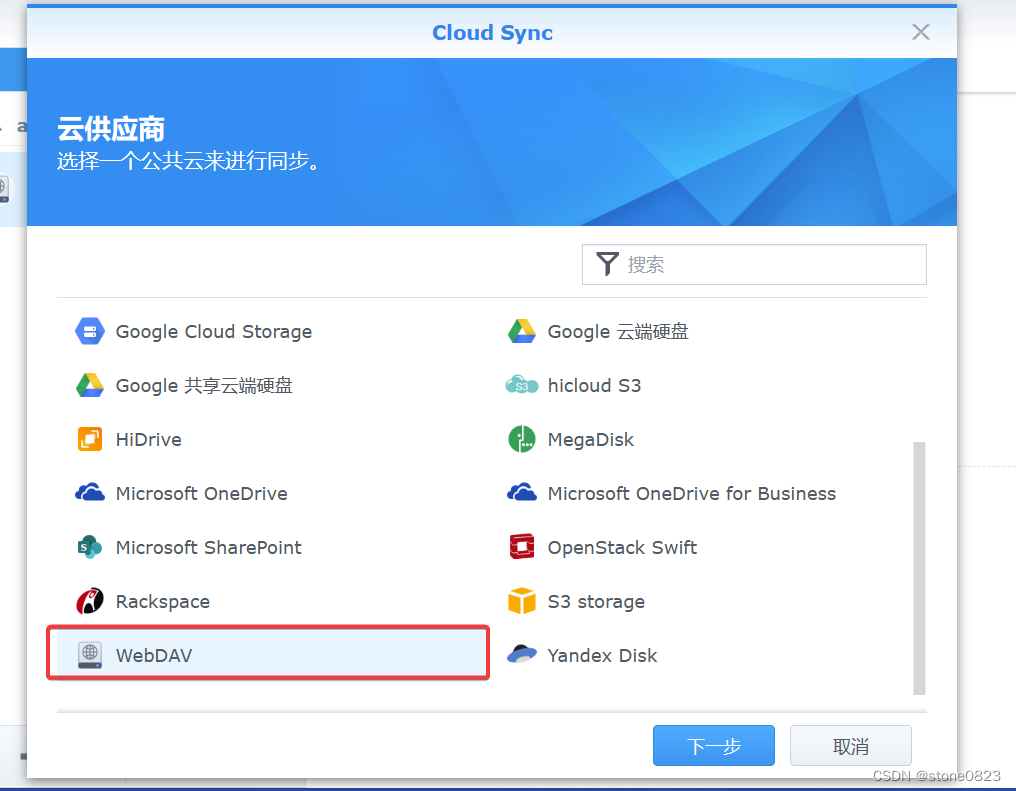Click the S3 storage box icon
The width and height of the screenshot is (1016, 791).
(522, 601)
